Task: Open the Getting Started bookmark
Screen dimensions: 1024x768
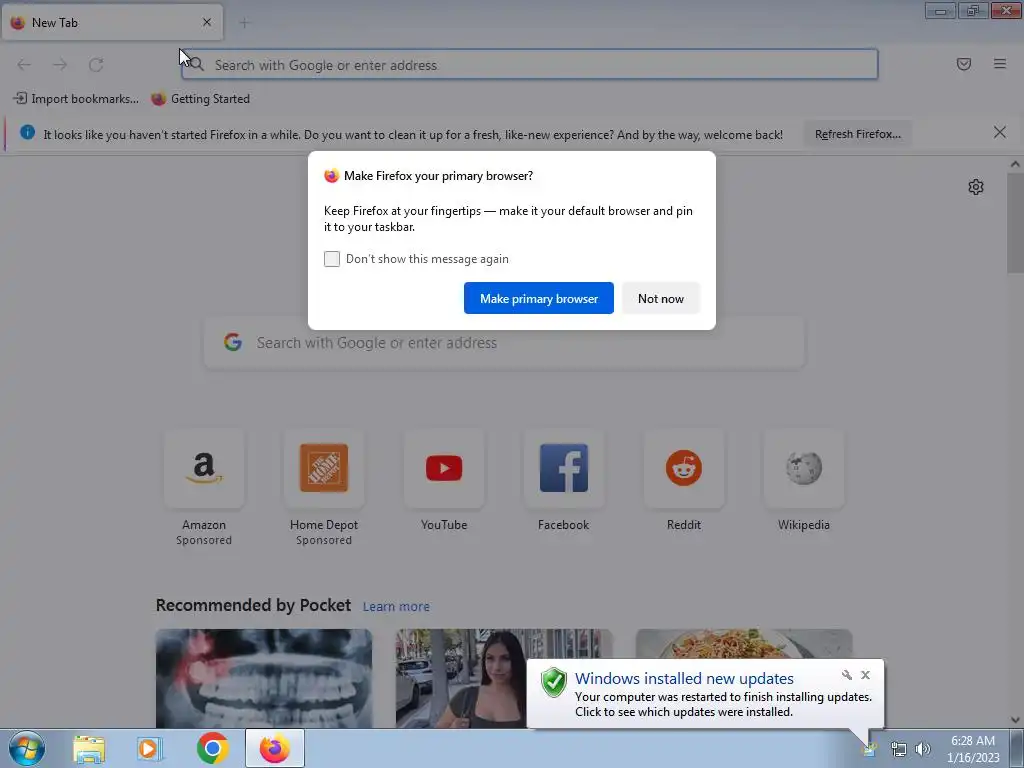Action: [x=200, y=99]
